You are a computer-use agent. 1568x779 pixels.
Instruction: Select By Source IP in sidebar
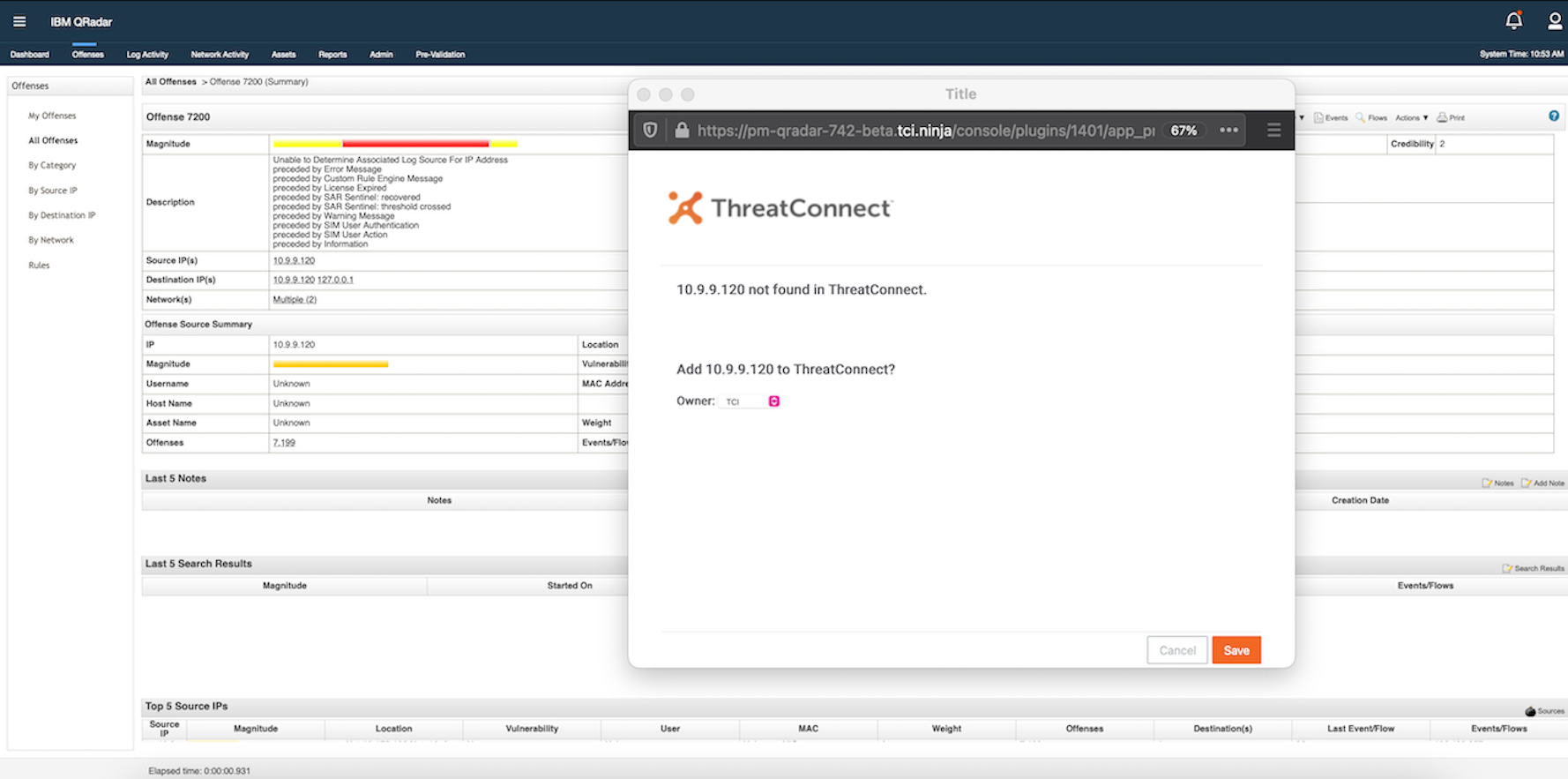point(53,191)
